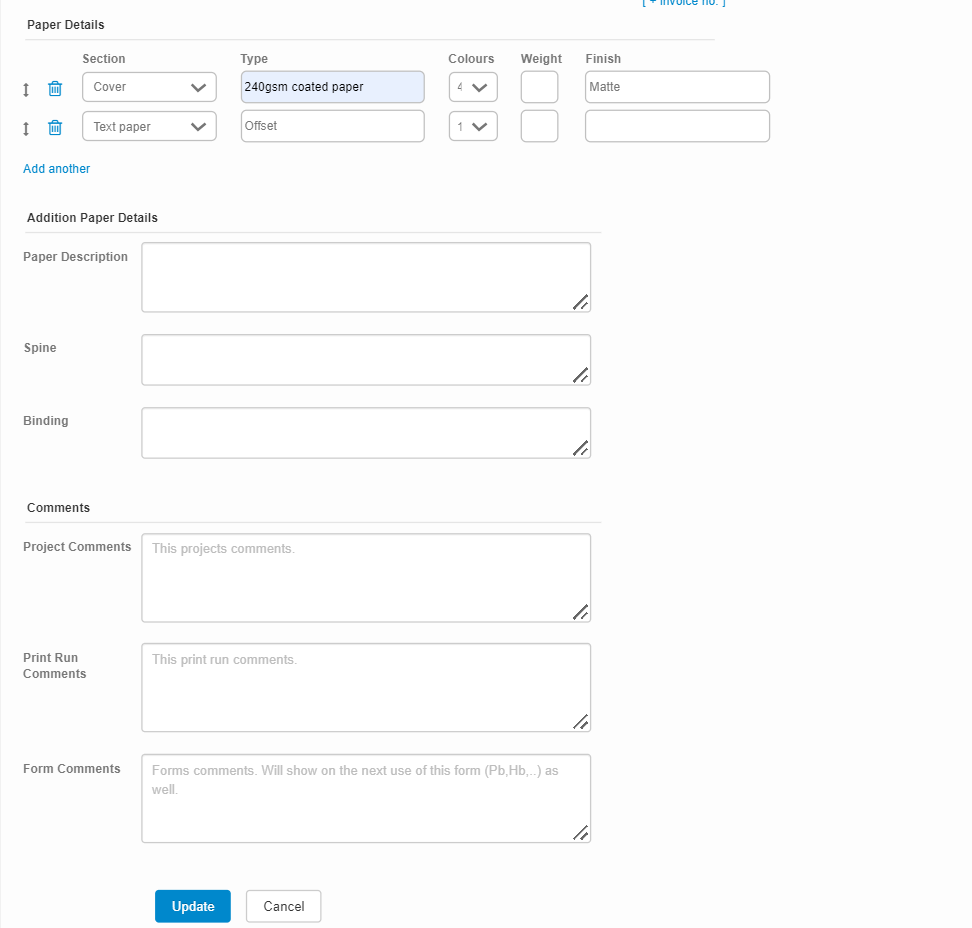Click the empty Finish field for Text paper

click(678, 126)
